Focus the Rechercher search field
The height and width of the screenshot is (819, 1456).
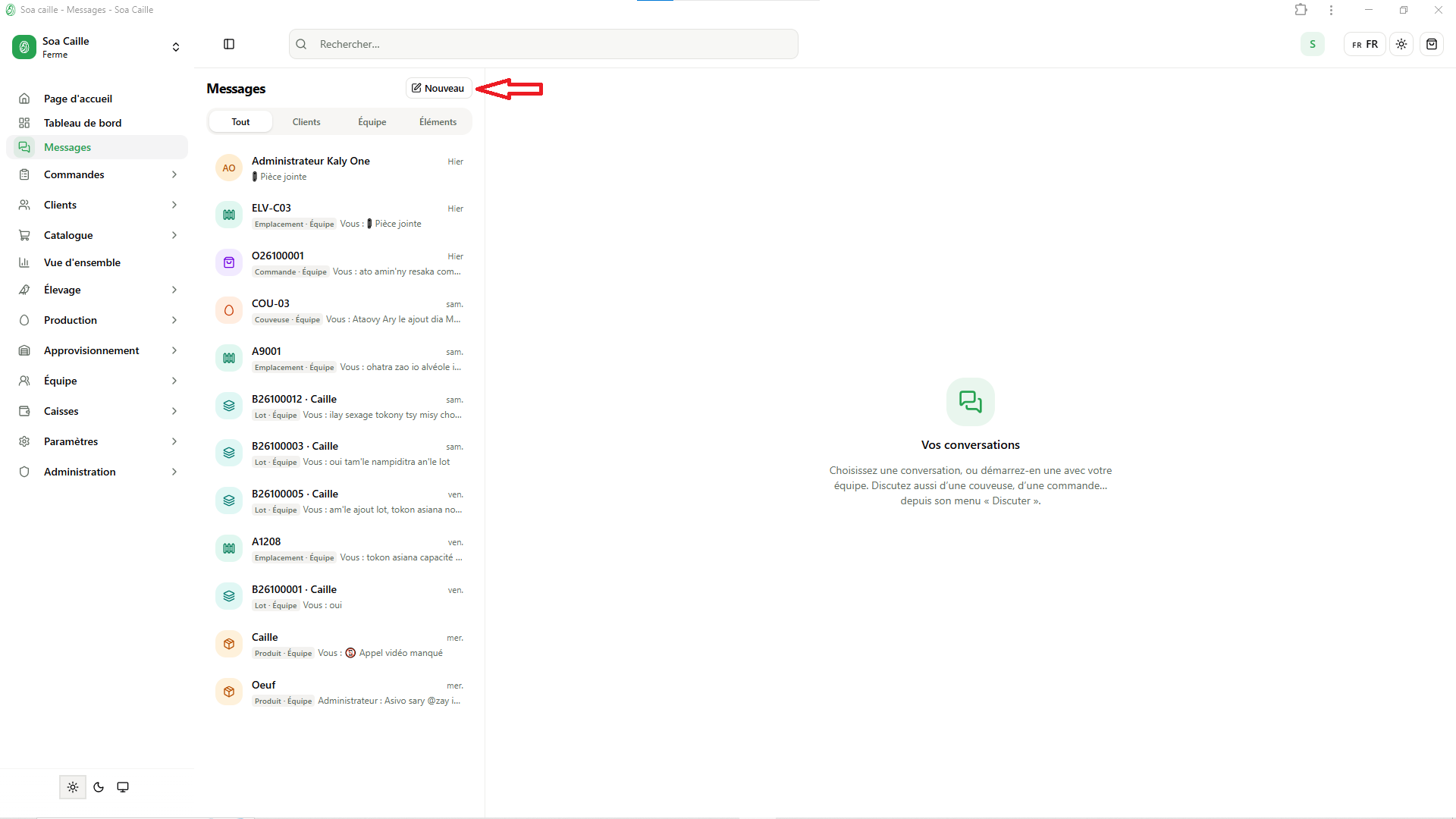pyautogui.click(x=544, y=44)
